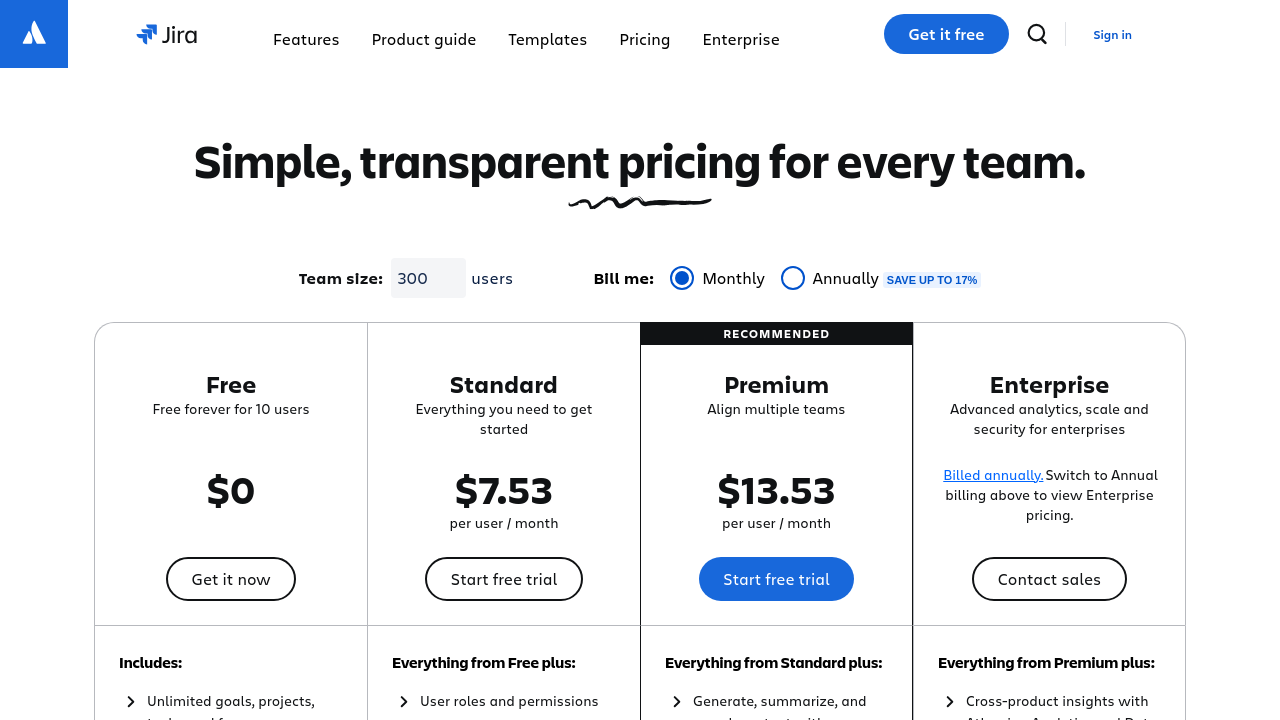
Task: Click the Jira logo
Action: (x=167, y=35)
